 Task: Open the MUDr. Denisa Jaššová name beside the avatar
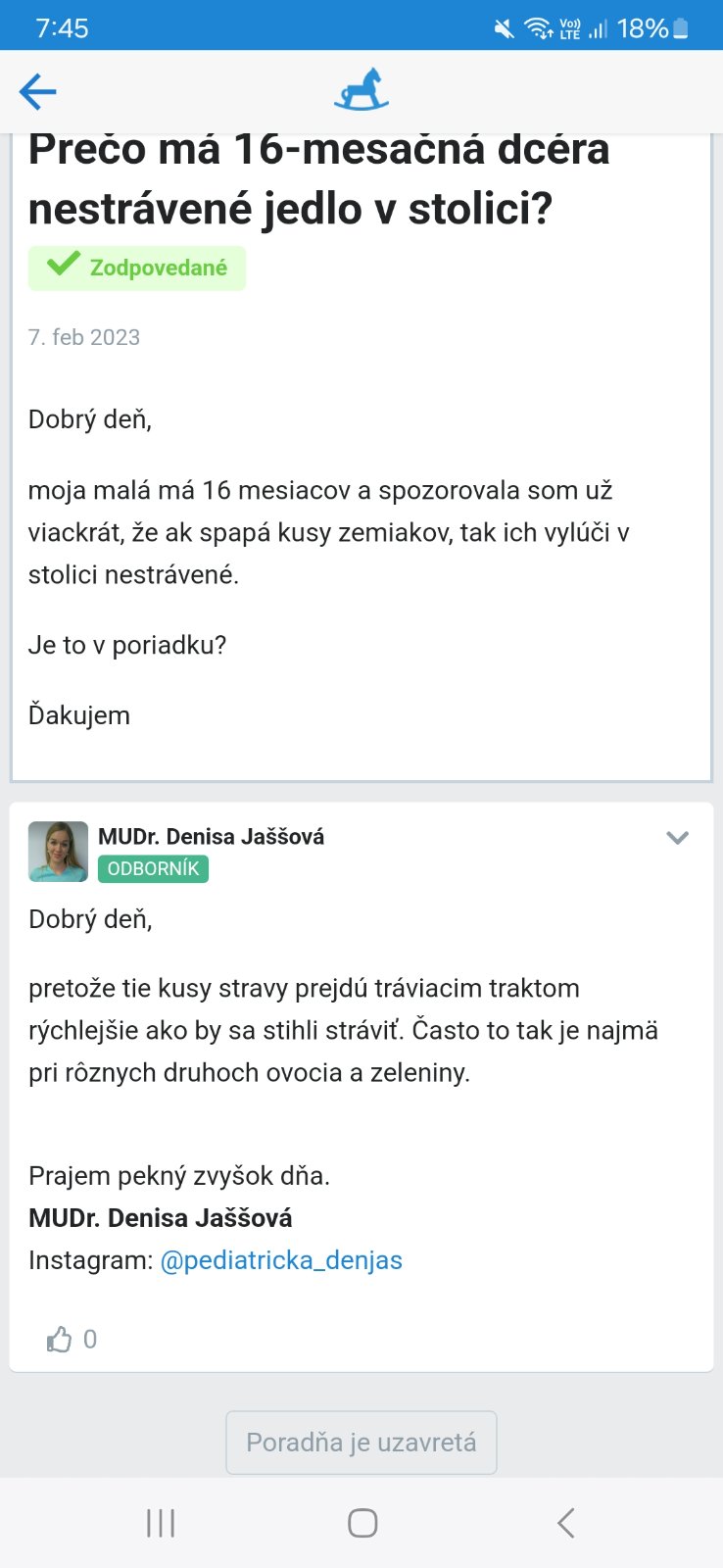tap(211, 837)
